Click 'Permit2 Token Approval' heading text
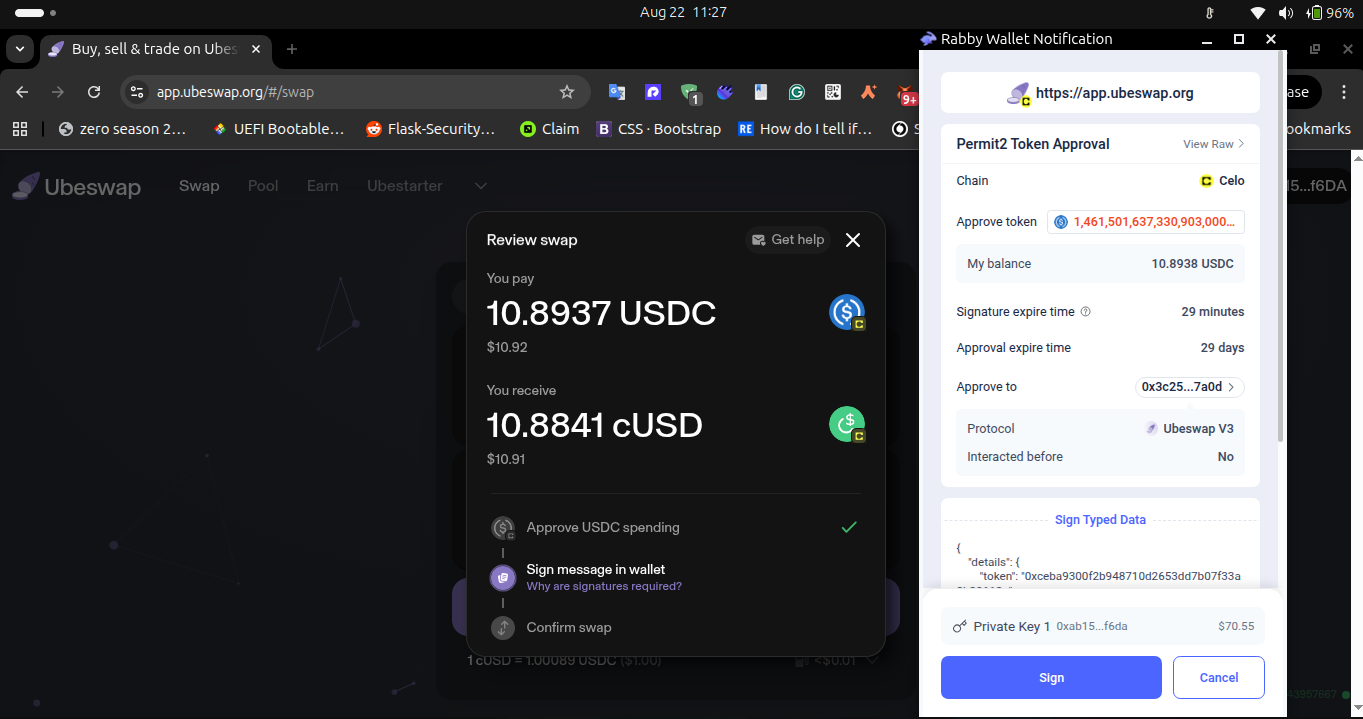 point(1033,144)
